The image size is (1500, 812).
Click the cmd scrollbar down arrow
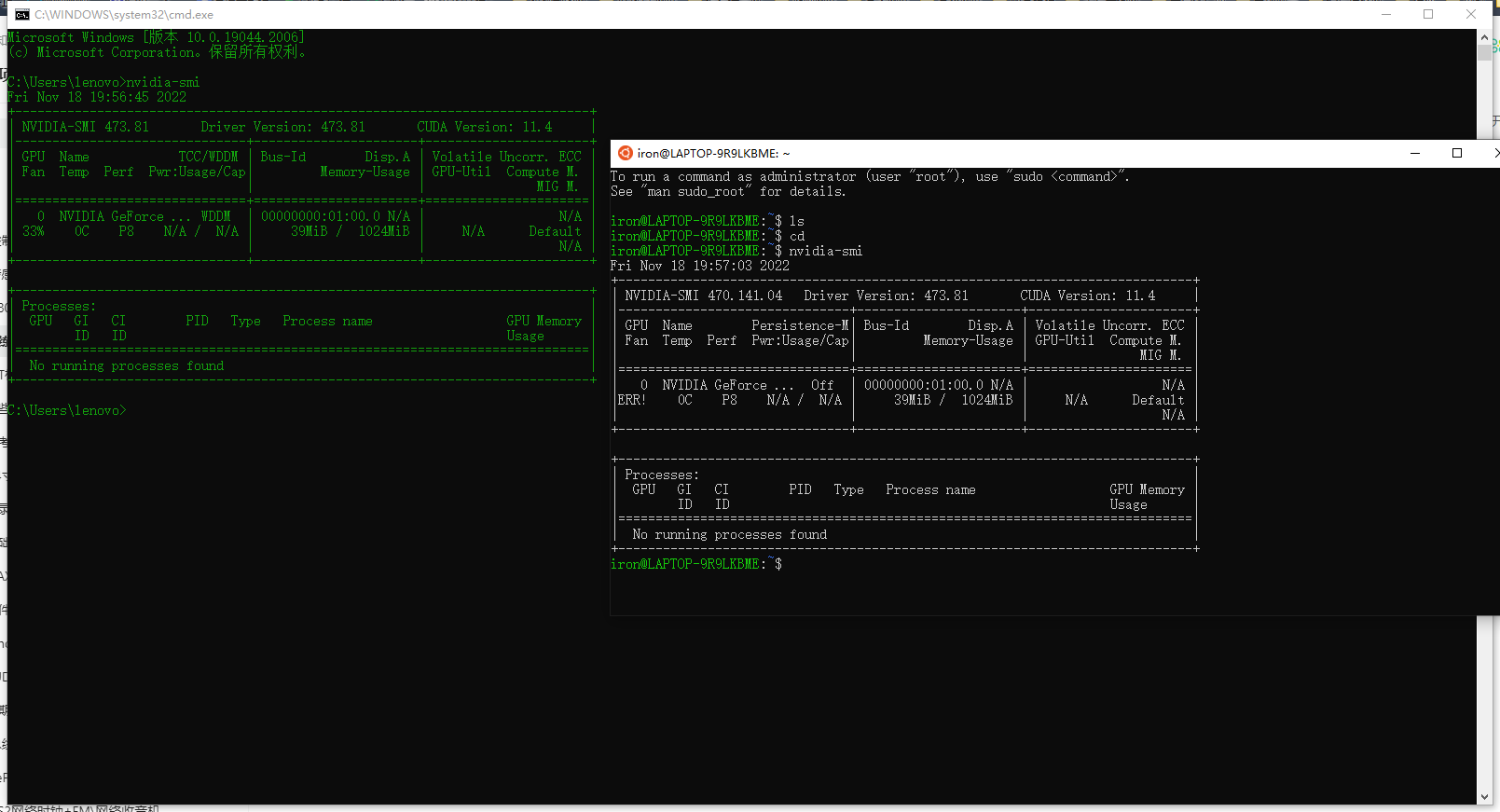1484,797
